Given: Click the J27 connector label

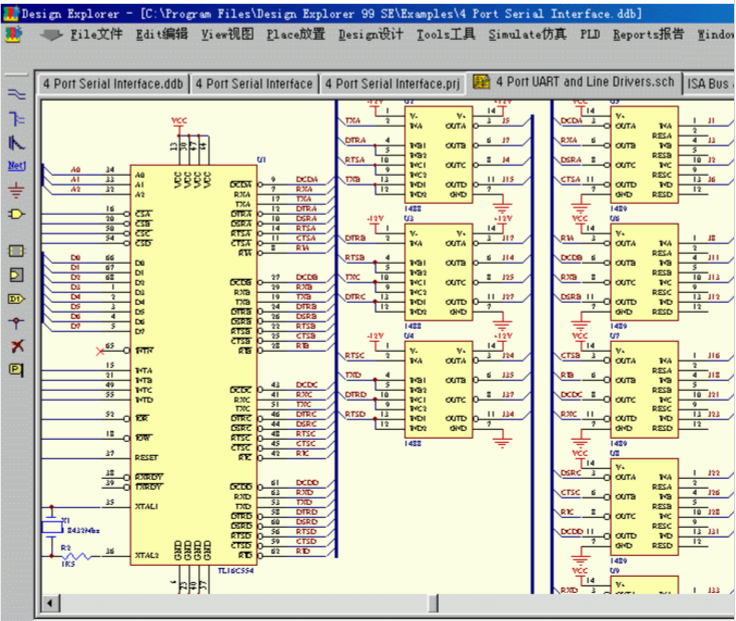Looking at the screenshot, I should (508, 297).
